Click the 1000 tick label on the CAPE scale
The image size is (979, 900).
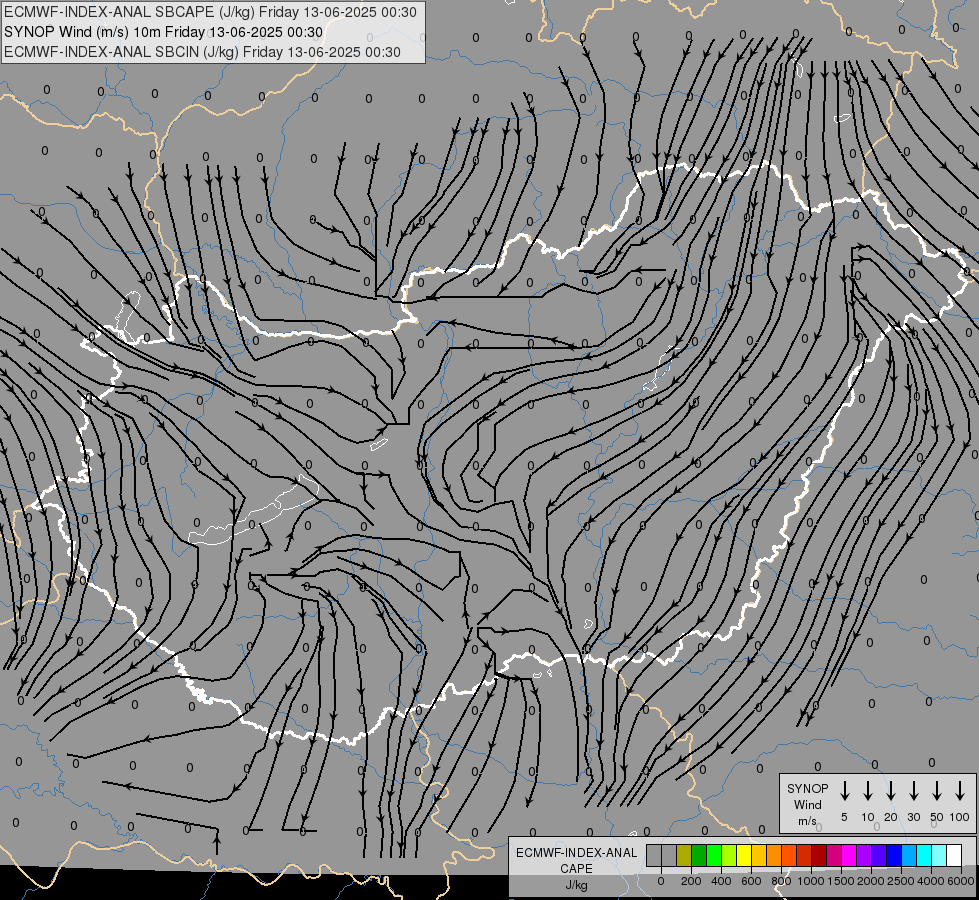(x=811, y=881)
